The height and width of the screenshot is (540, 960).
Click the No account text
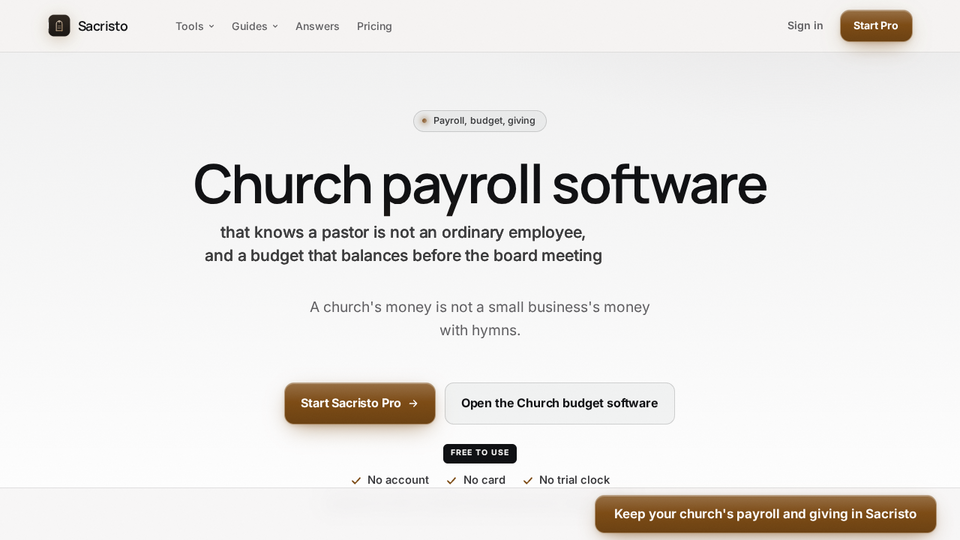[x=398, y=480]
